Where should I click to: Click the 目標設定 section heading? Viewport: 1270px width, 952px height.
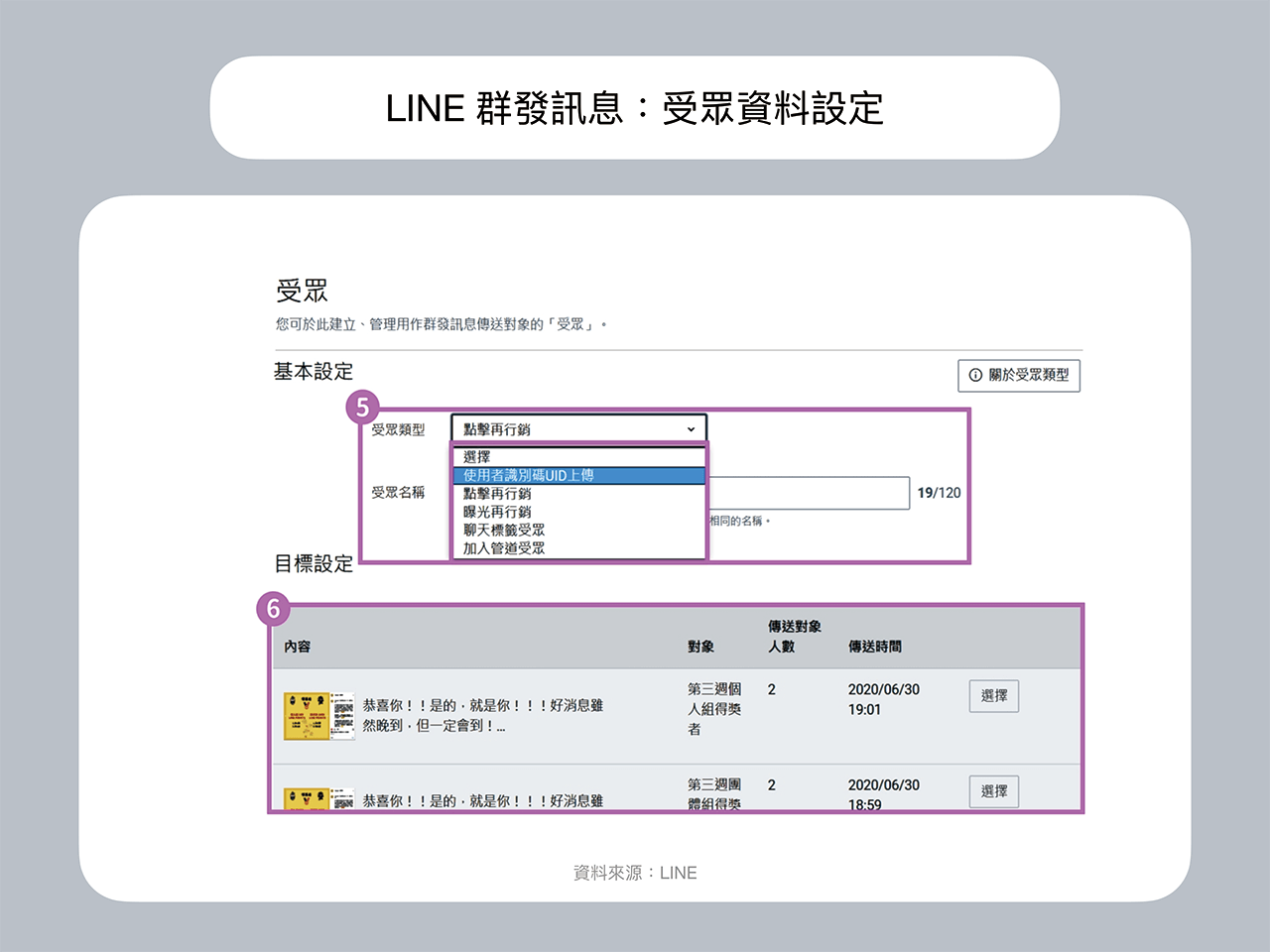pos(314,564)
